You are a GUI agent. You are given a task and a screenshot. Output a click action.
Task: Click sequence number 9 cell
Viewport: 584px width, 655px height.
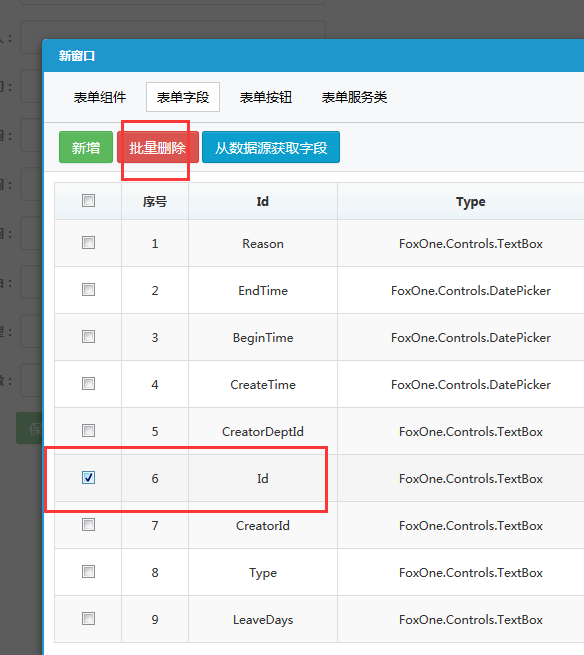click(x=155, y=619)
